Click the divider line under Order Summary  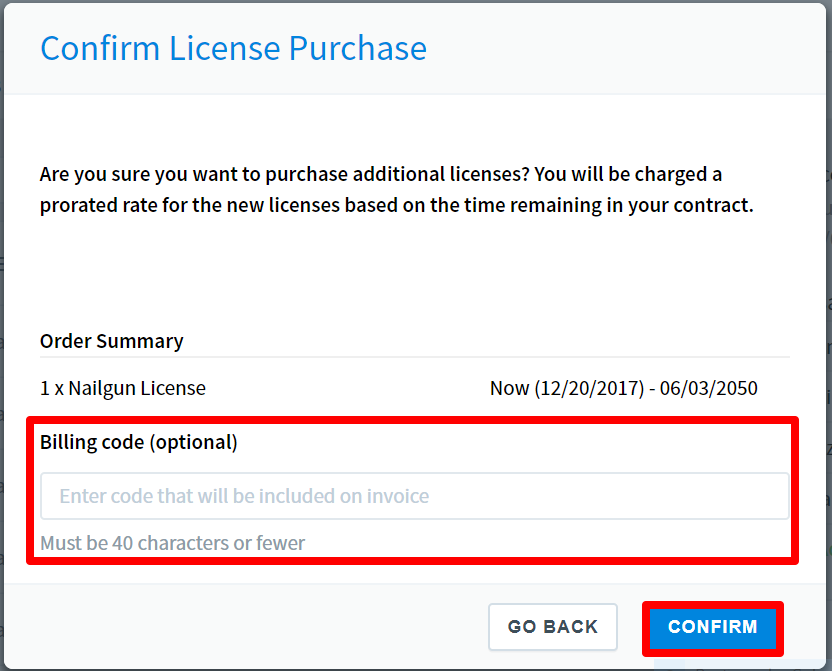[x=414, y=357]
